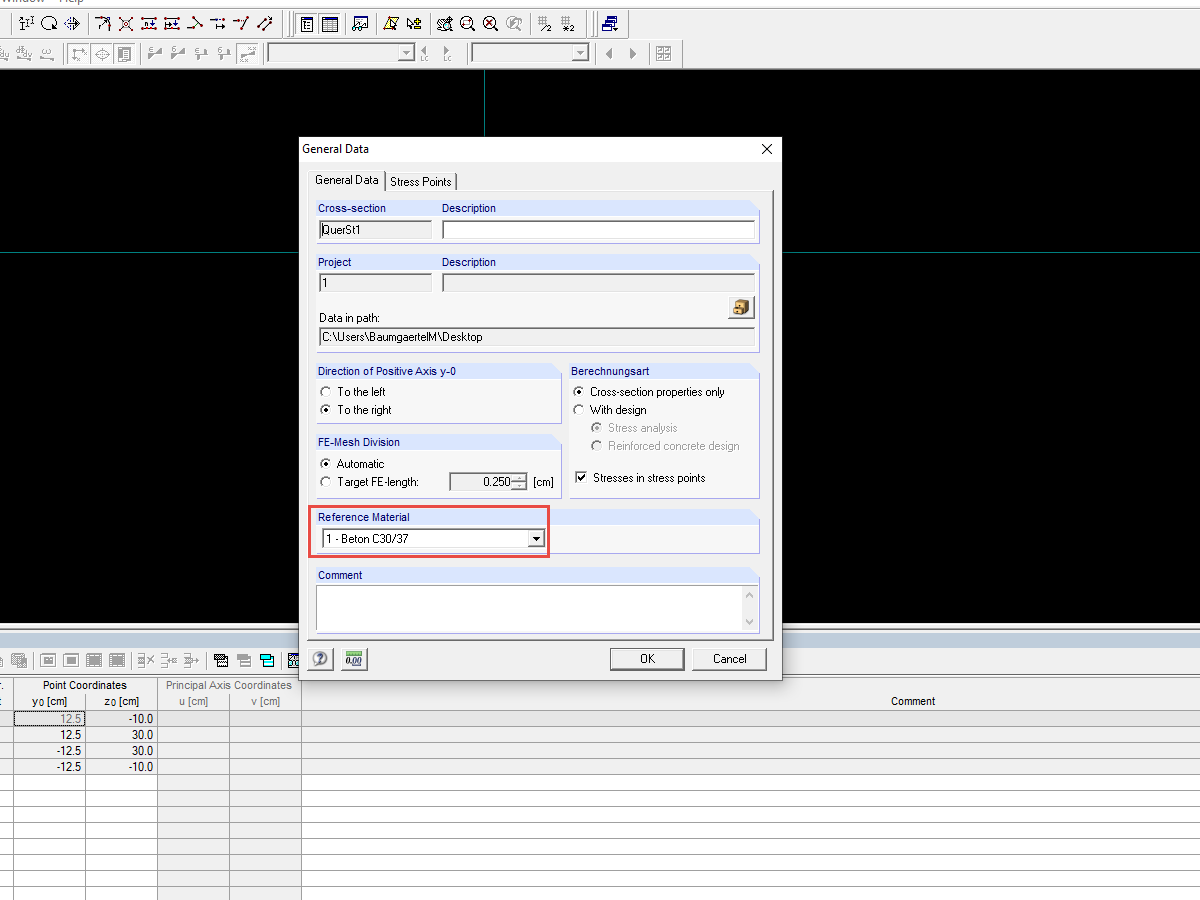
Task: Close the General Data dialog
Action: (767, 149)
